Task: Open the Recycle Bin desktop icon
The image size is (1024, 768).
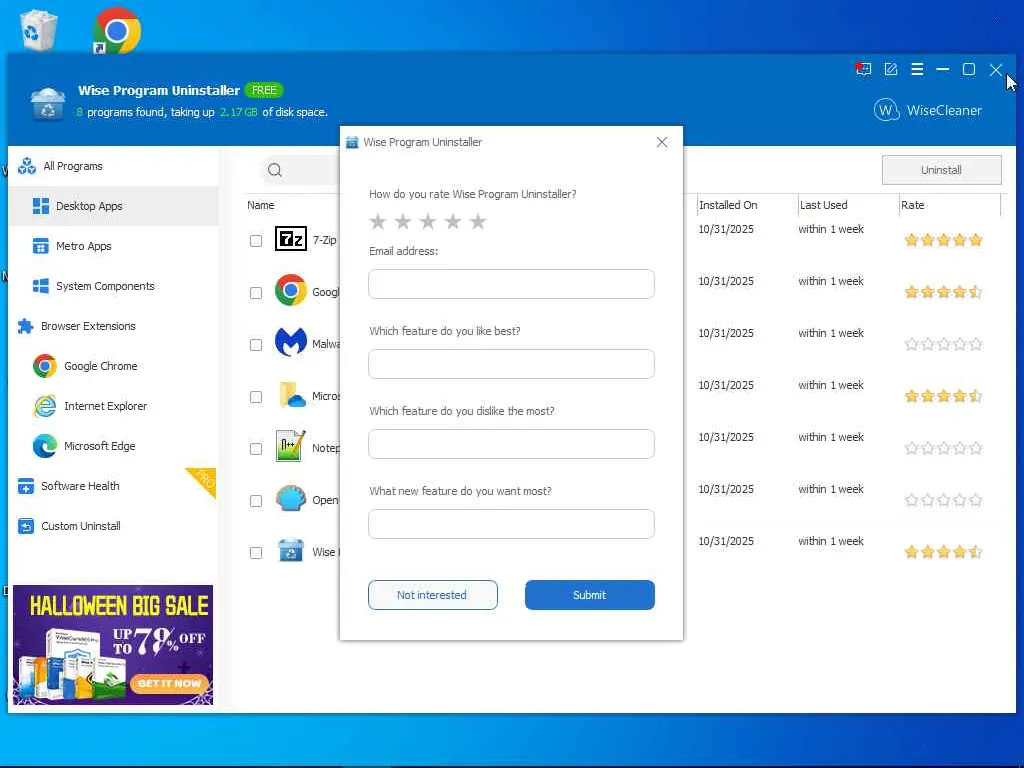Action: (x=39, y=30)
